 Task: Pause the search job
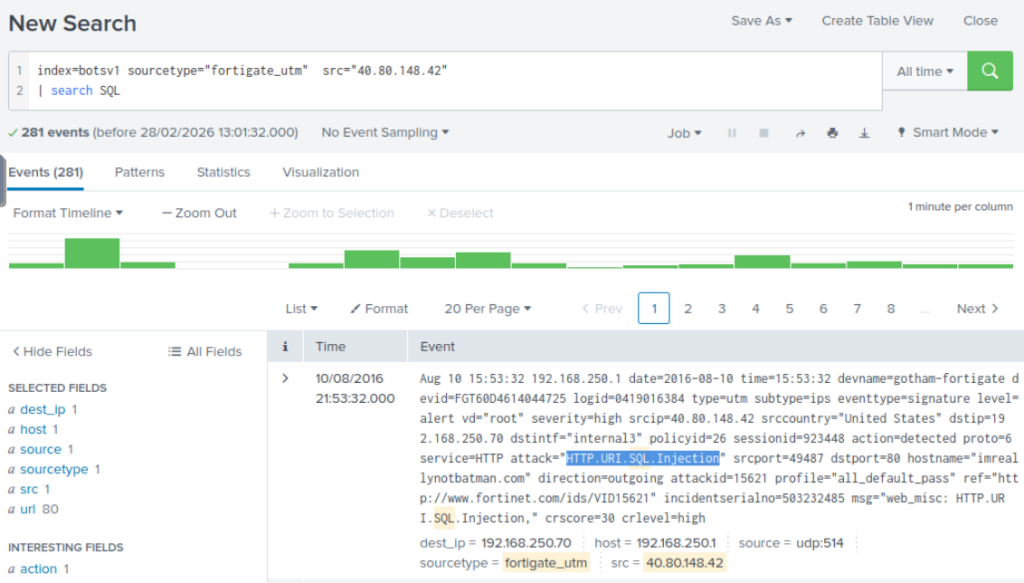tap(732, 133)
